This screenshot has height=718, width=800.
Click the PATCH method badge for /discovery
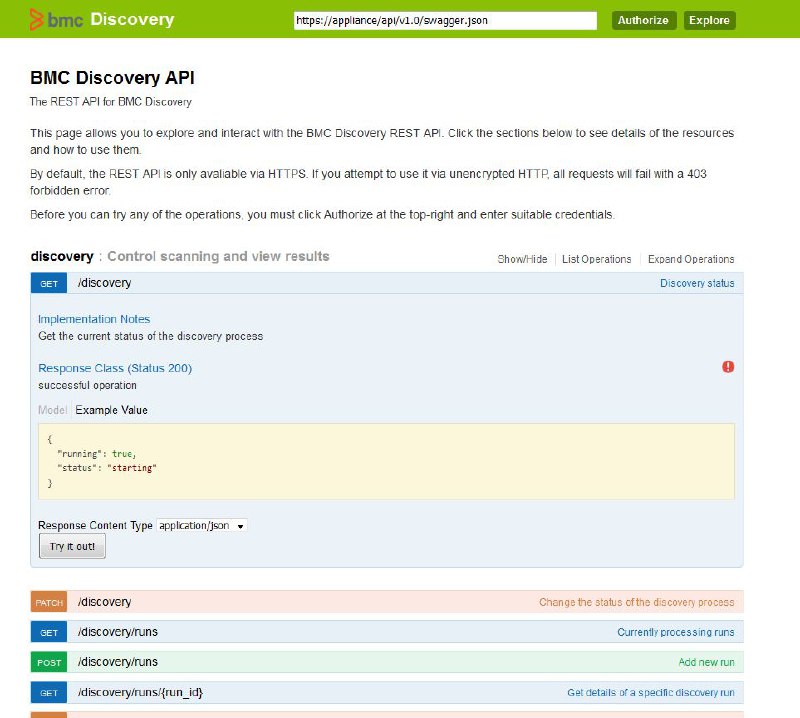click(49, 602)
